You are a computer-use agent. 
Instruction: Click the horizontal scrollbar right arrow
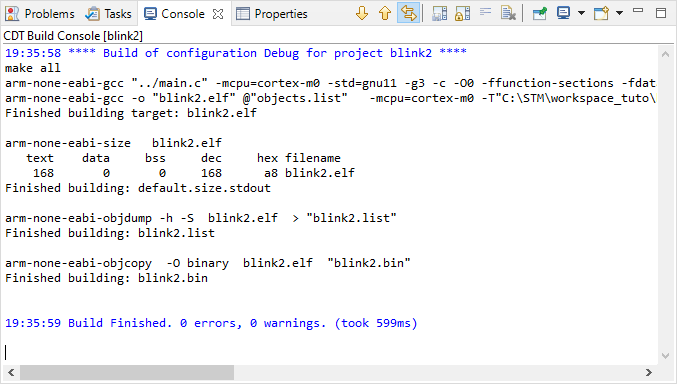(x=648, y=372)
